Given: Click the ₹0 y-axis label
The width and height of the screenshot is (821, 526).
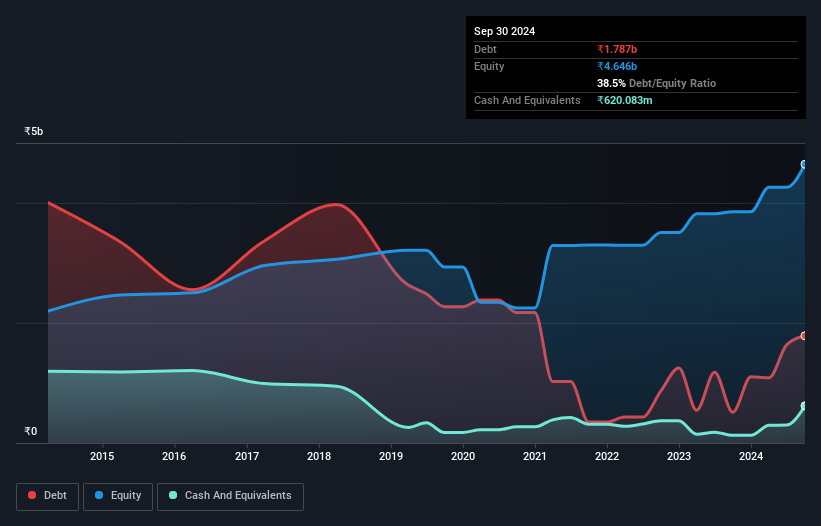Looking at the screenshot, I should click(x=31, y=431).
